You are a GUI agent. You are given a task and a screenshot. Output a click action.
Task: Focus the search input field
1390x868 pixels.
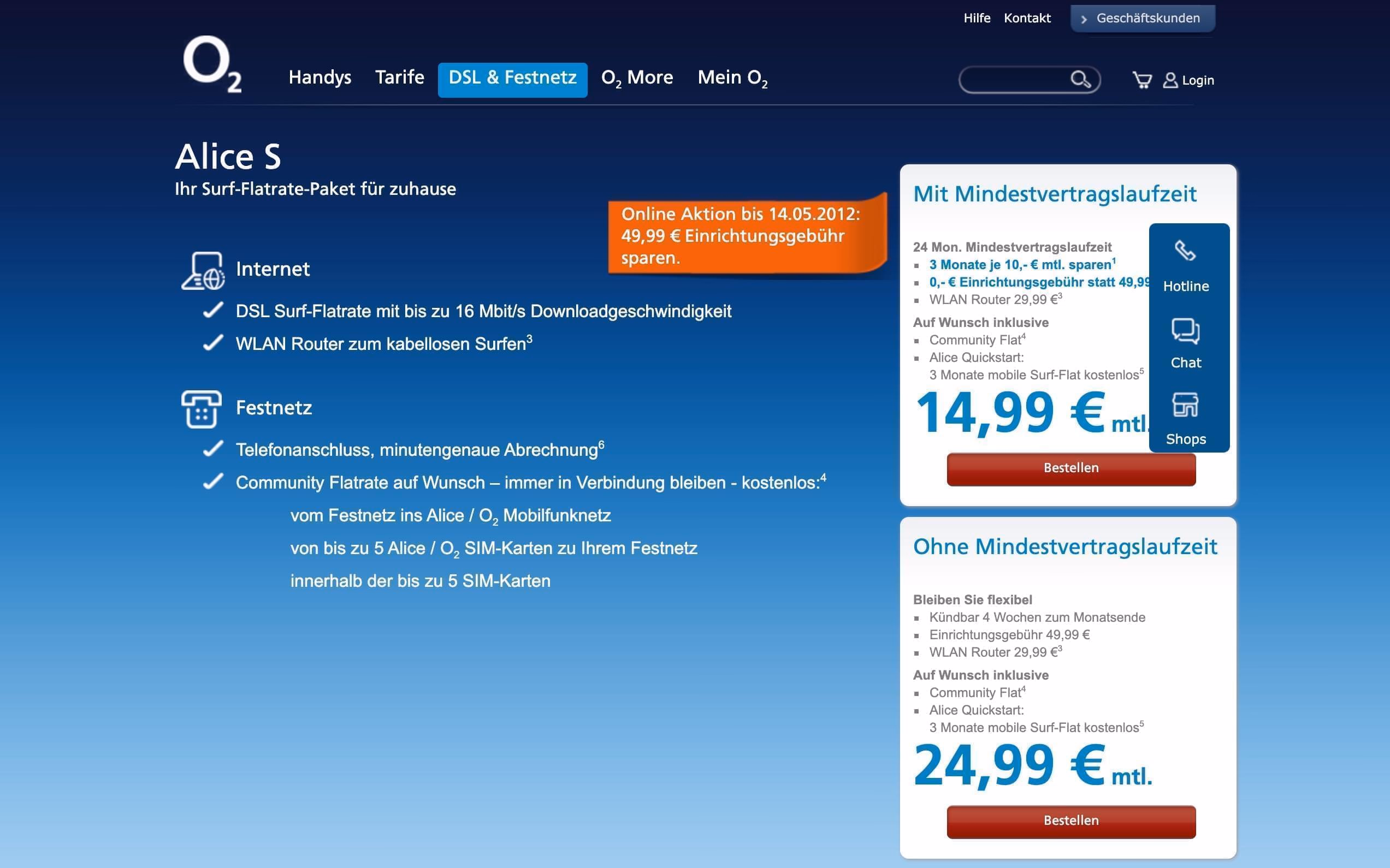click(x=1014, y=80)
